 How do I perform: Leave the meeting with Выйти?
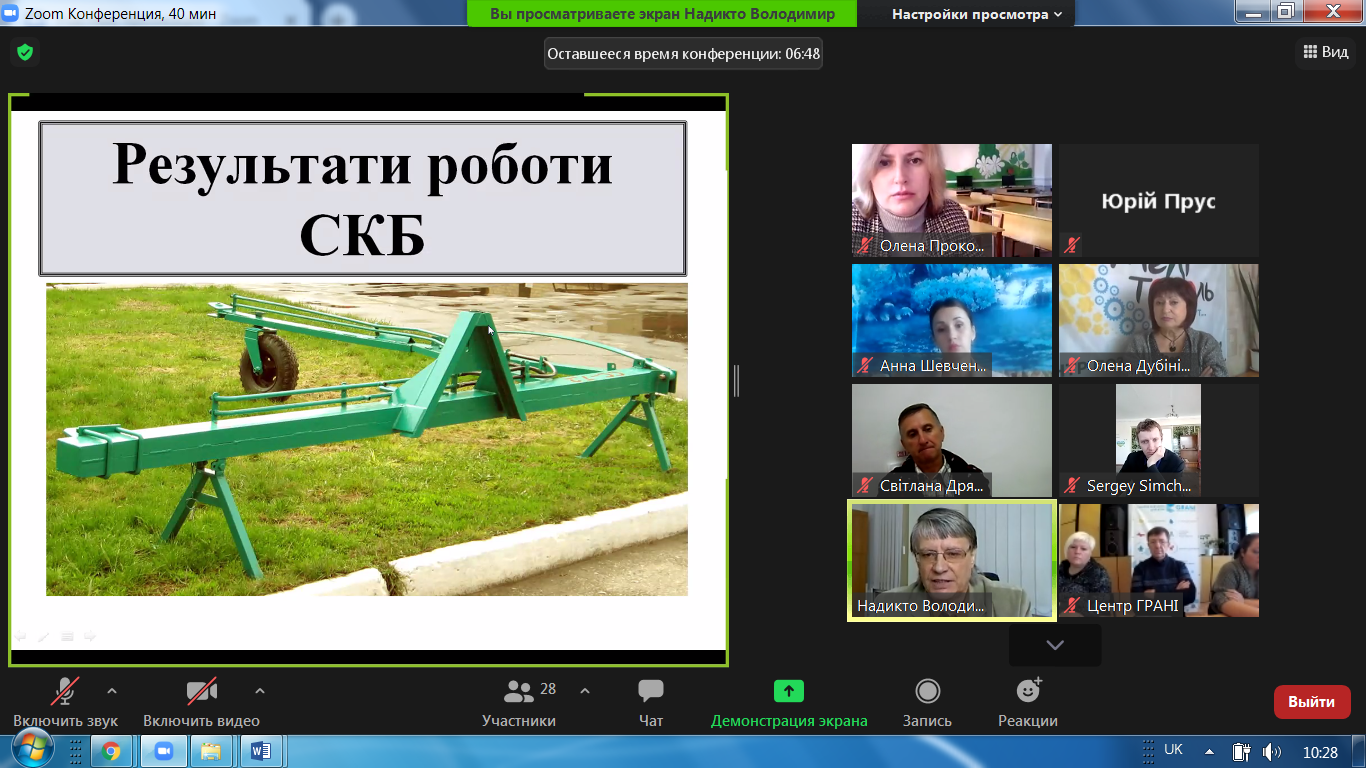tap(1312, 702)
